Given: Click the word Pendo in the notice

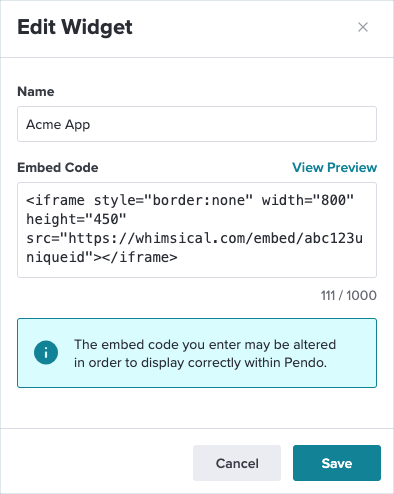Looking at the screenshot, I should pyautogui.click(x=305, y=362).
